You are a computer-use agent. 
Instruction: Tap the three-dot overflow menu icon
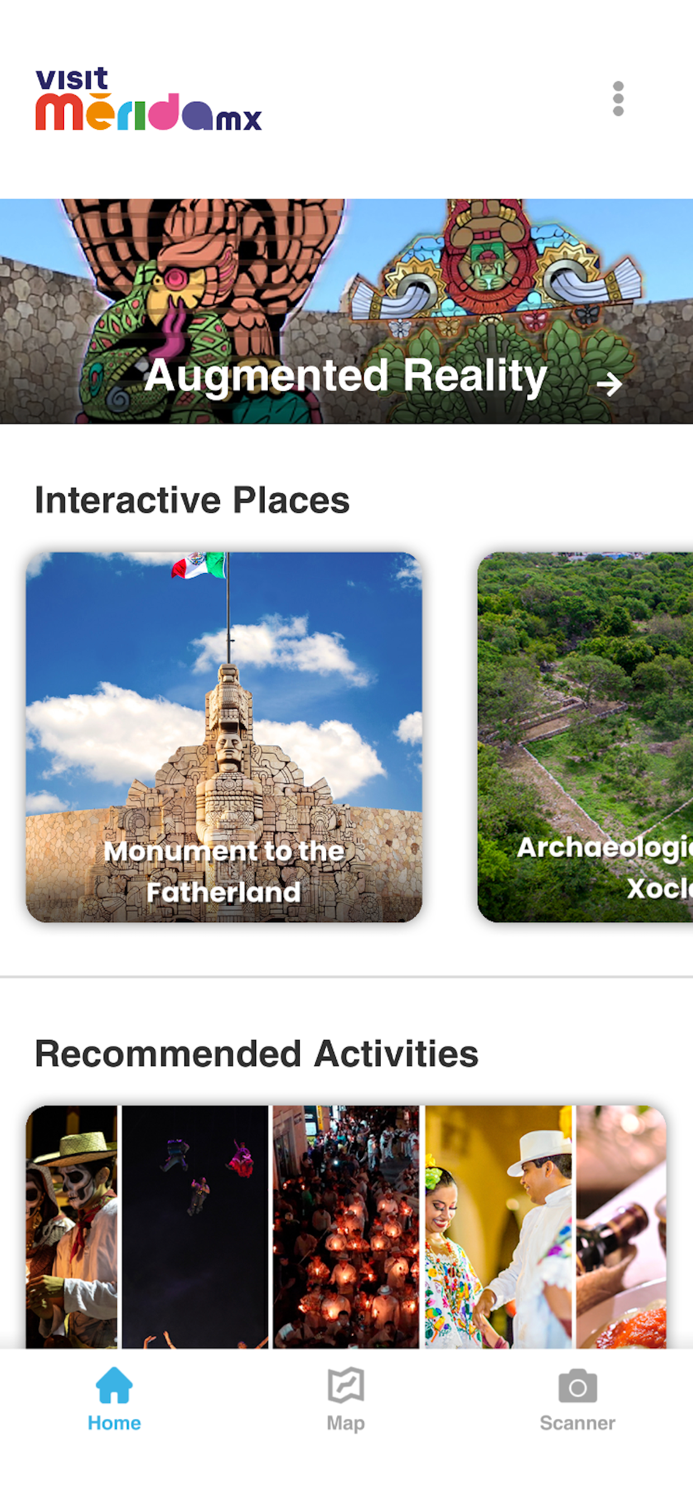[x=618, y=98]
